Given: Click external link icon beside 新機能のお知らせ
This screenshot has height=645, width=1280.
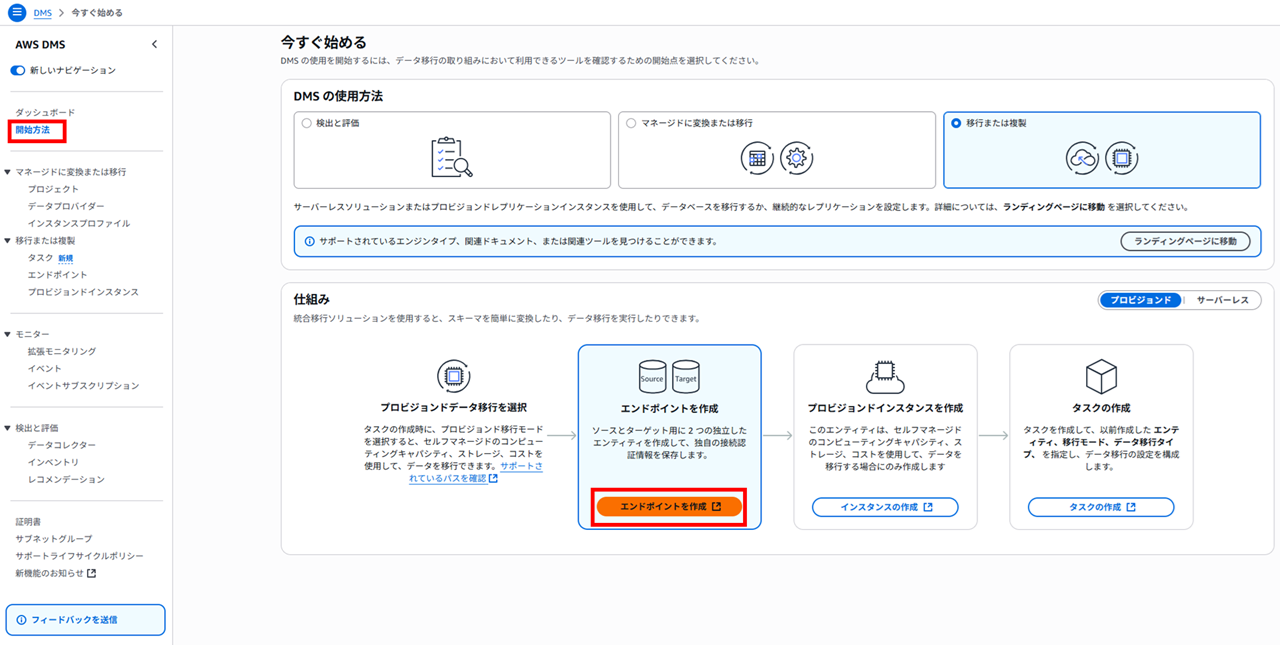Looking at the screenshot, I should [x=92, y=574].
